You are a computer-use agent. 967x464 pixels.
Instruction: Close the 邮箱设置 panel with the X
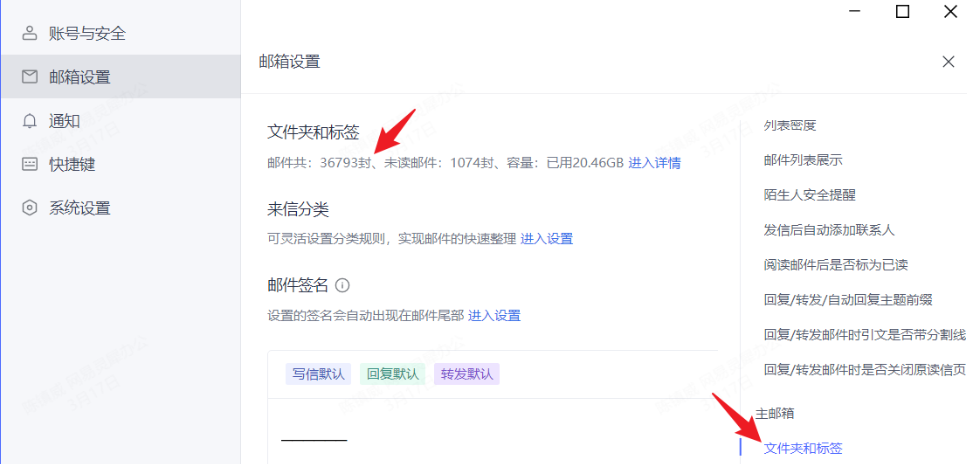(948, 61)
